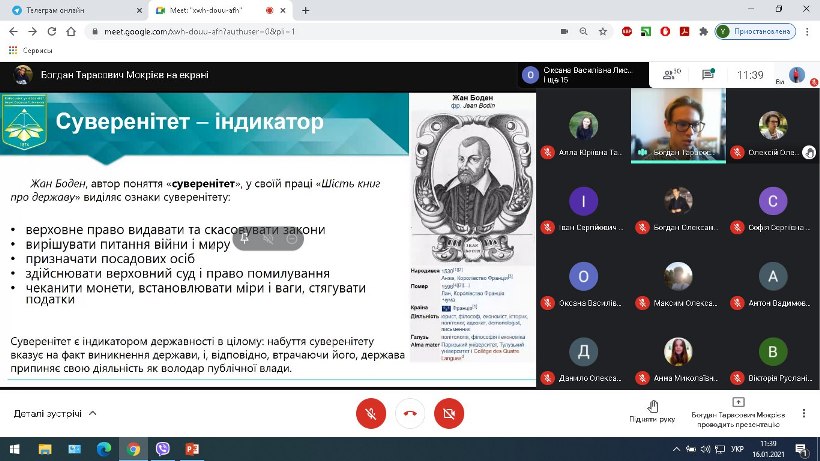Select Вікторія Руслані.. participant tile
The width and height of the screenshot is (820, 461).
(x=772, y=351)
